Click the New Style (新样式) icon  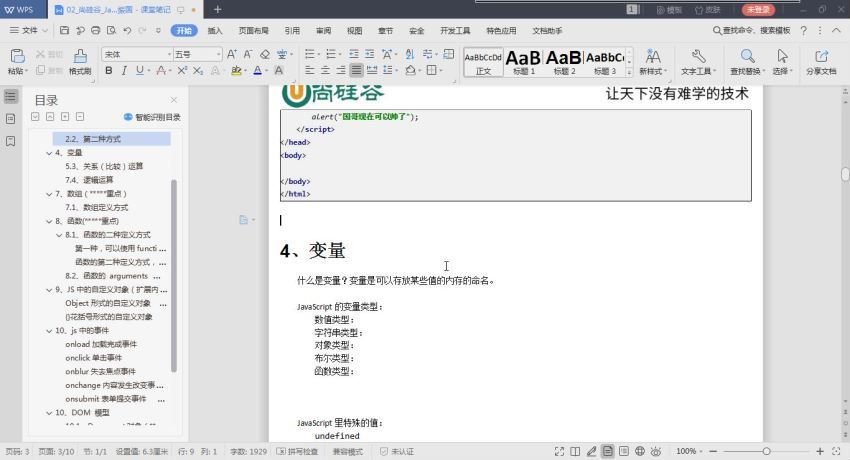[652, 56]
